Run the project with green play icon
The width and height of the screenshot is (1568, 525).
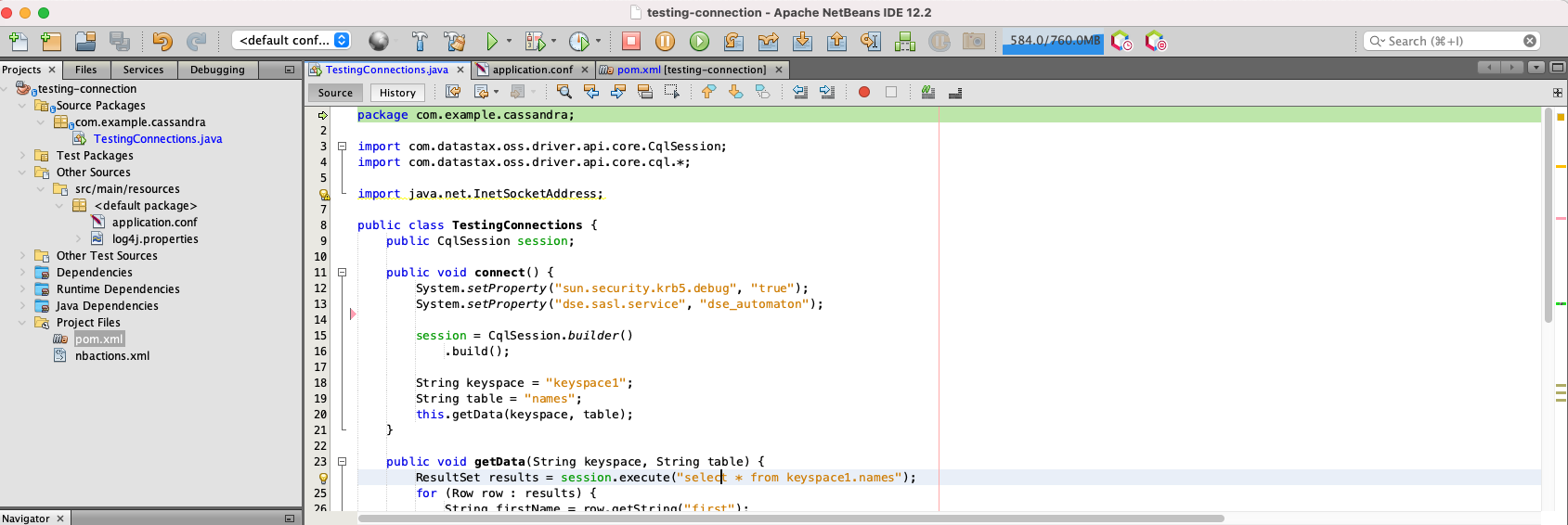pos(492,41)
